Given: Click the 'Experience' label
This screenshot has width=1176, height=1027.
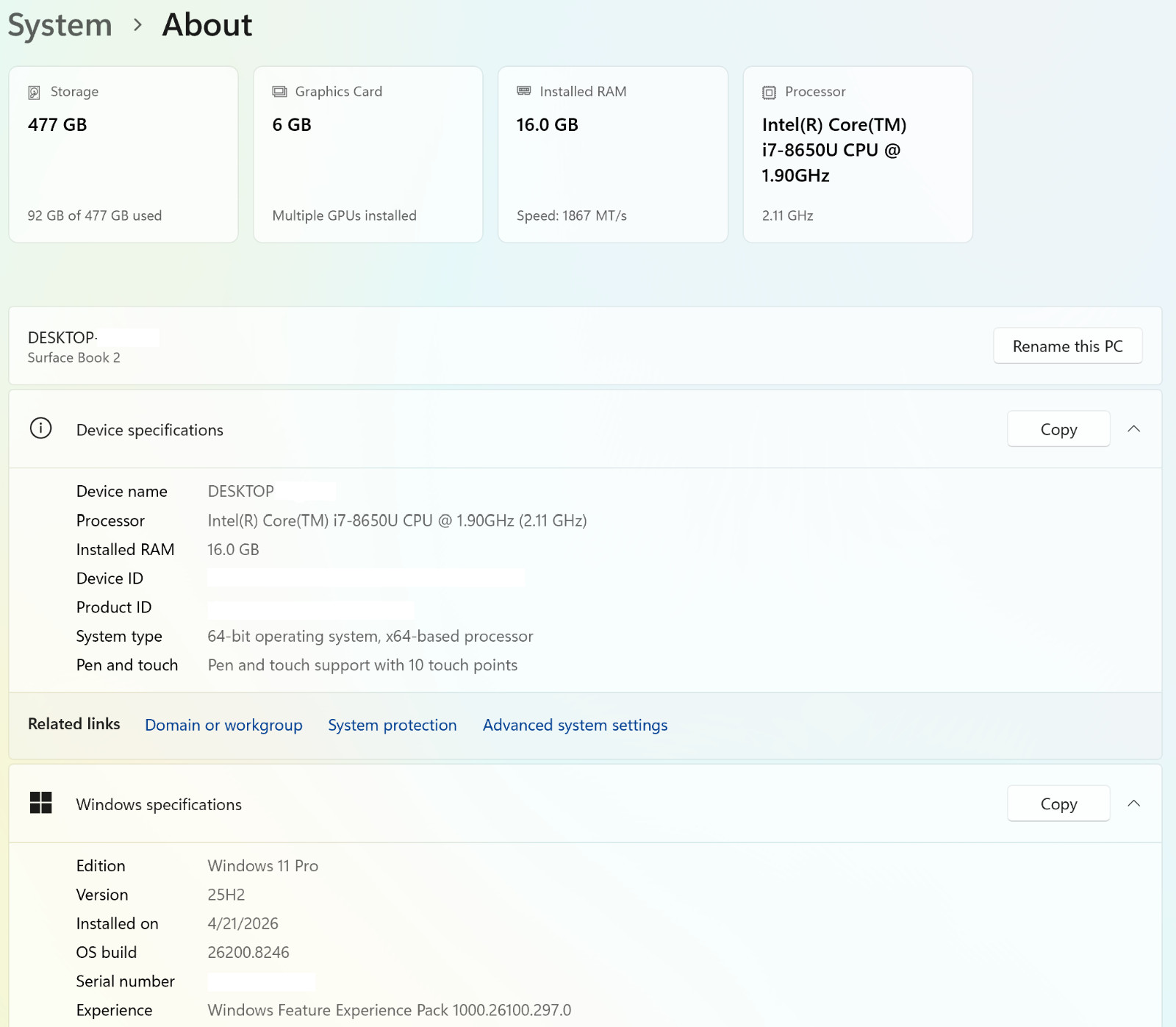Looking at the screenshot, I should pos(114,1010).
